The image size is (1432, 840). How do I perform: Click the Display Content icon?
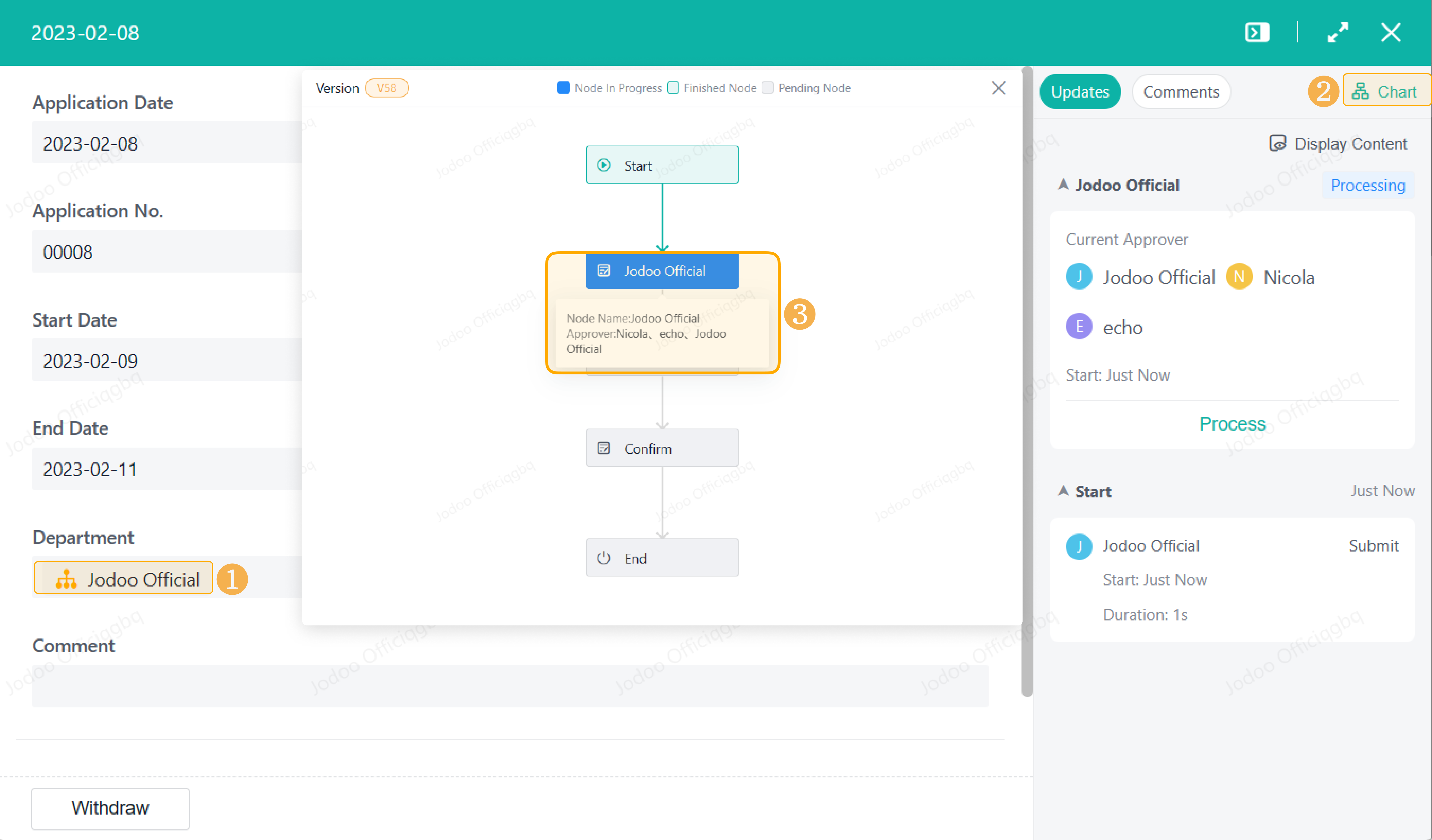coord(1277,143)
